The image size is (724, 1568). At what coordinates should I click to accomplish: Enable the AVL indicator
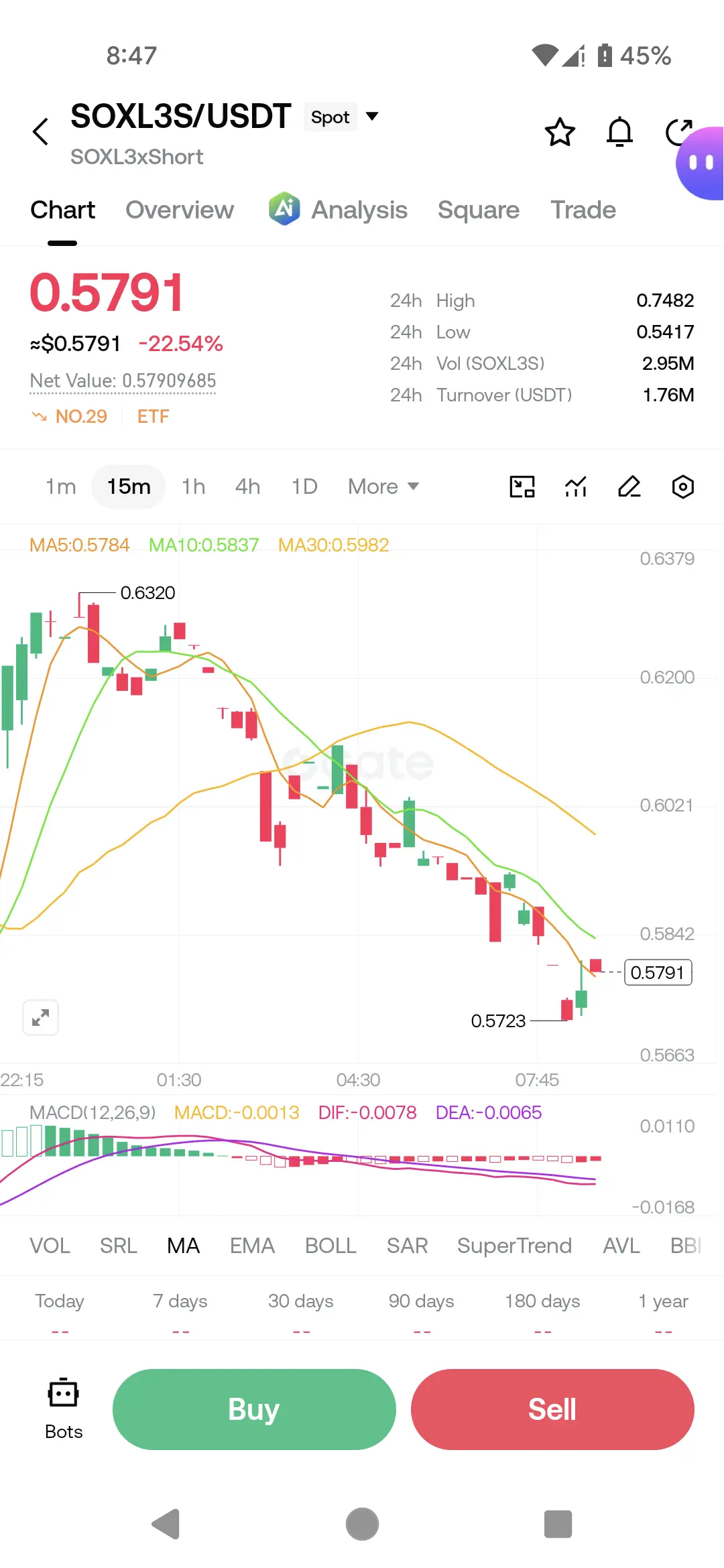(621, 1246)
